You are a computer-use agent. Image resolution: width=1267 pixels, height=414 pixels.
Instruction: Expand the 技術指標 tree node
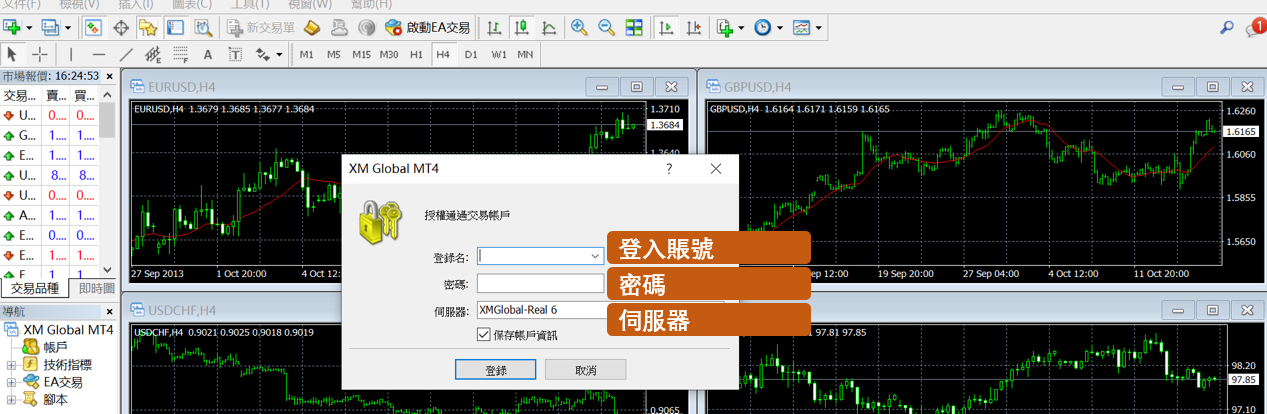(11, 365)
